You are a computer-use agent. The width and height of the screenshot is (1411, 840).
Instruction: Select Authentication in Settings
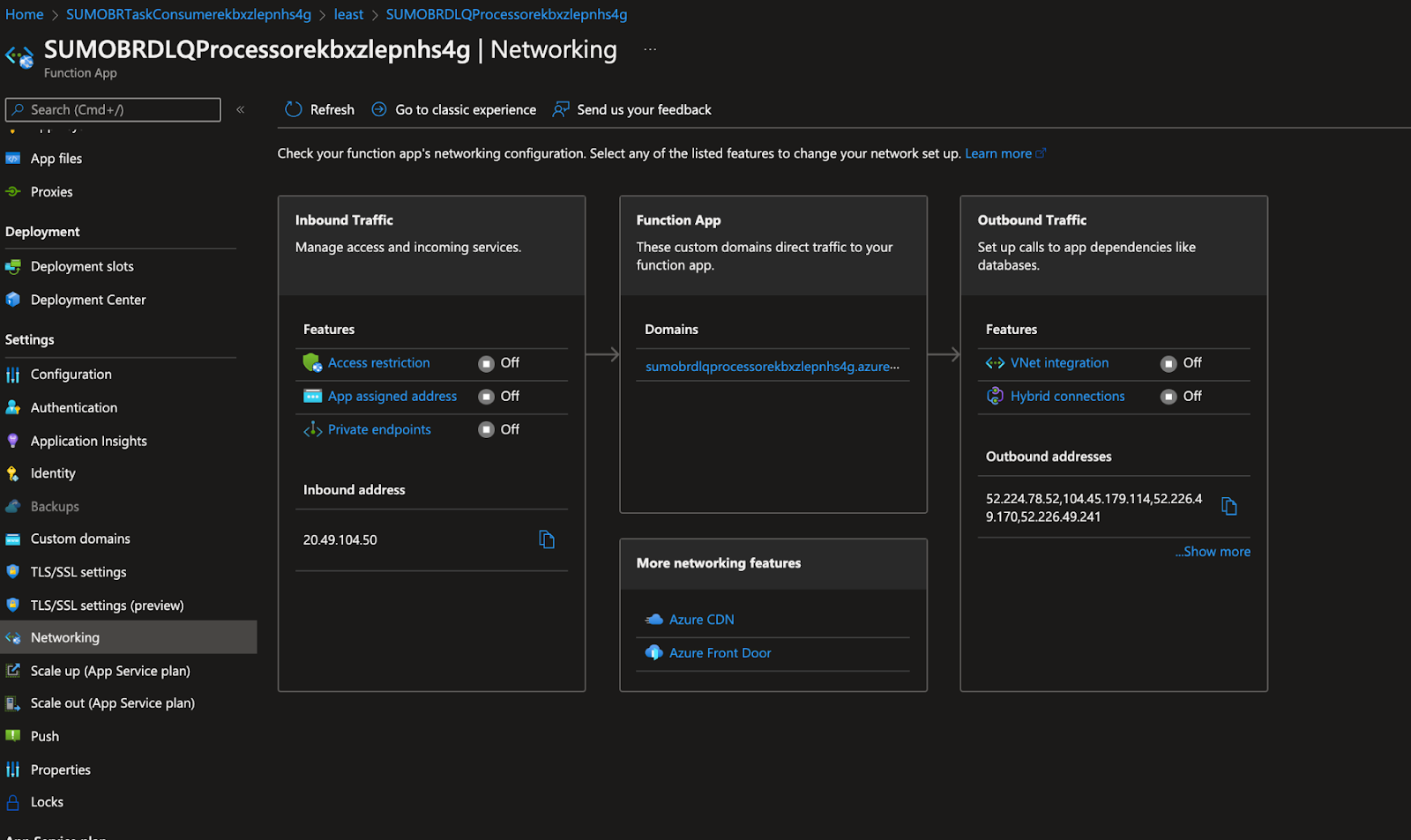point(73,406)
